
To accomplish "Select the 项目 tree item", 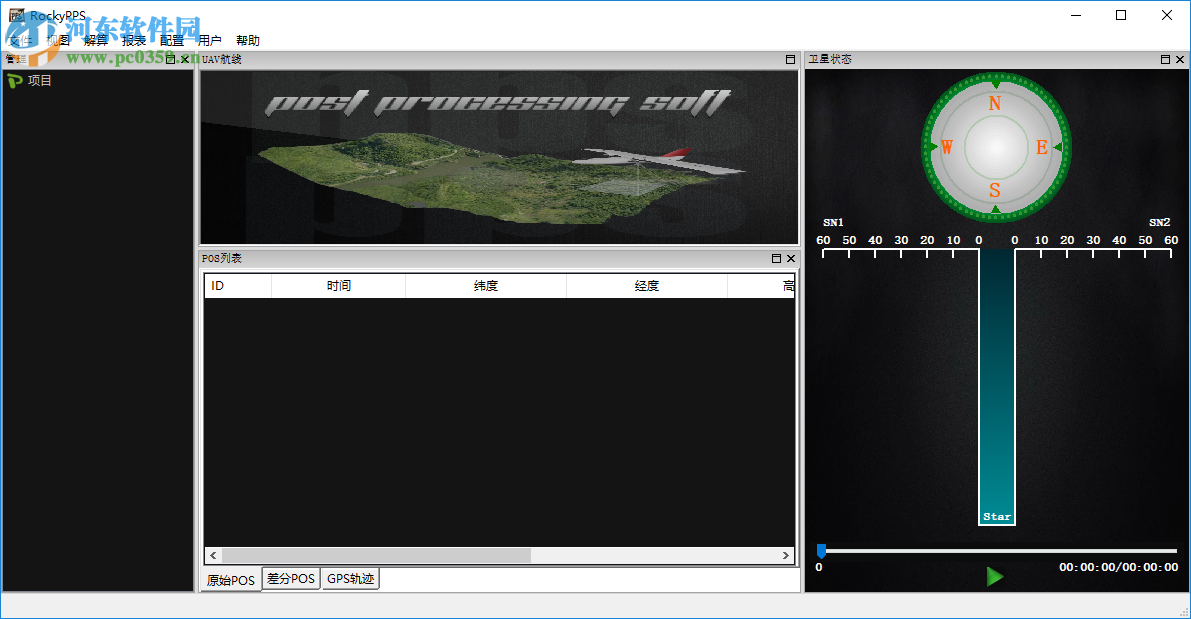I will (x=39, y=81).
